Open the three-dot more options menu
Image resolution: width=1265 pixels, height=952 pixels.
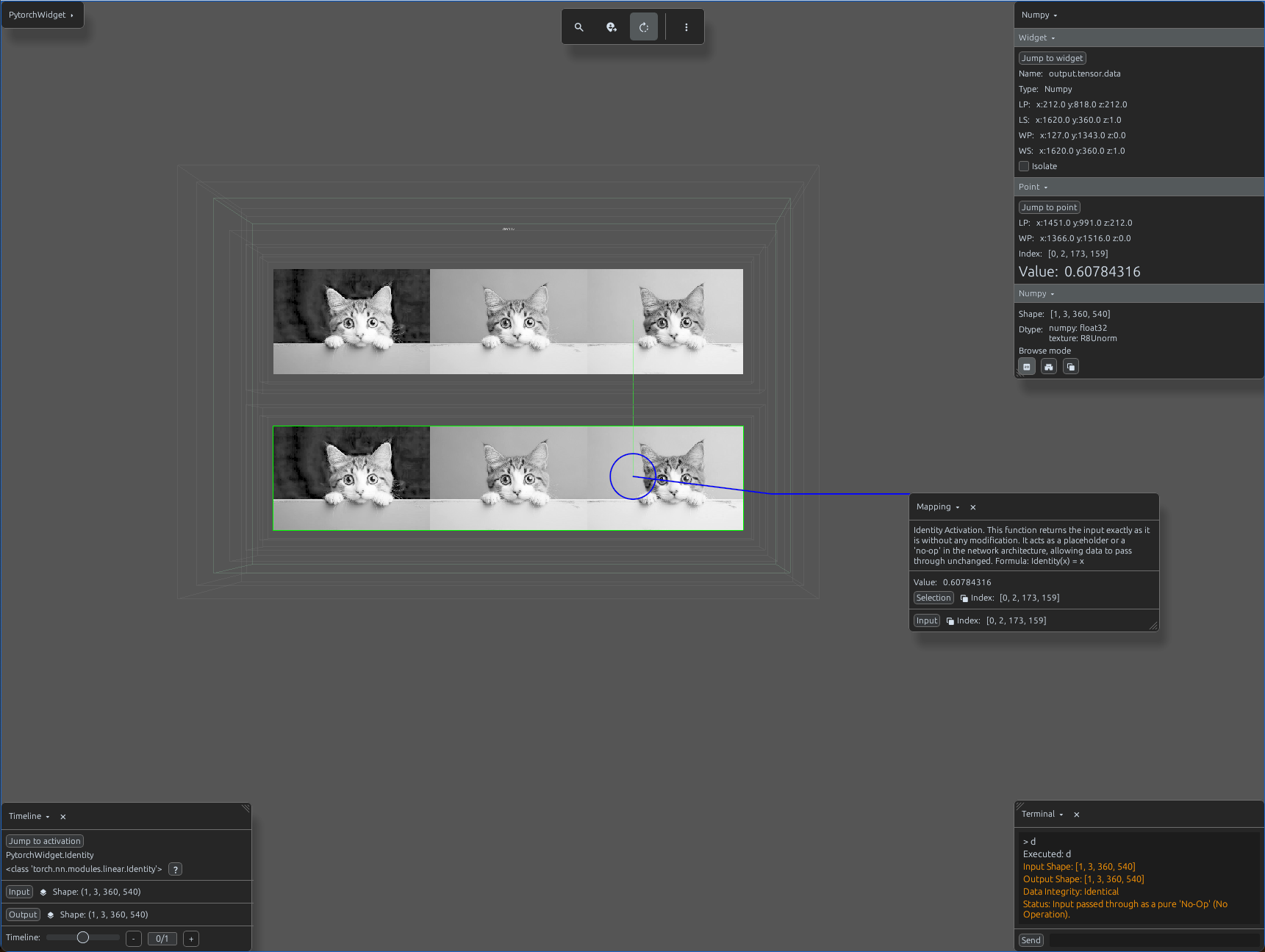pos(687,27)
